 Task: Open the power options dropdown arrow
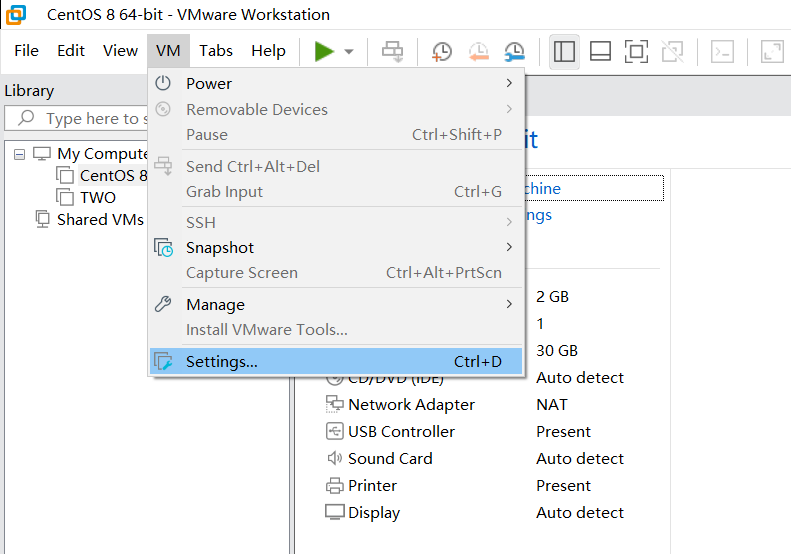tap(349, 51)
